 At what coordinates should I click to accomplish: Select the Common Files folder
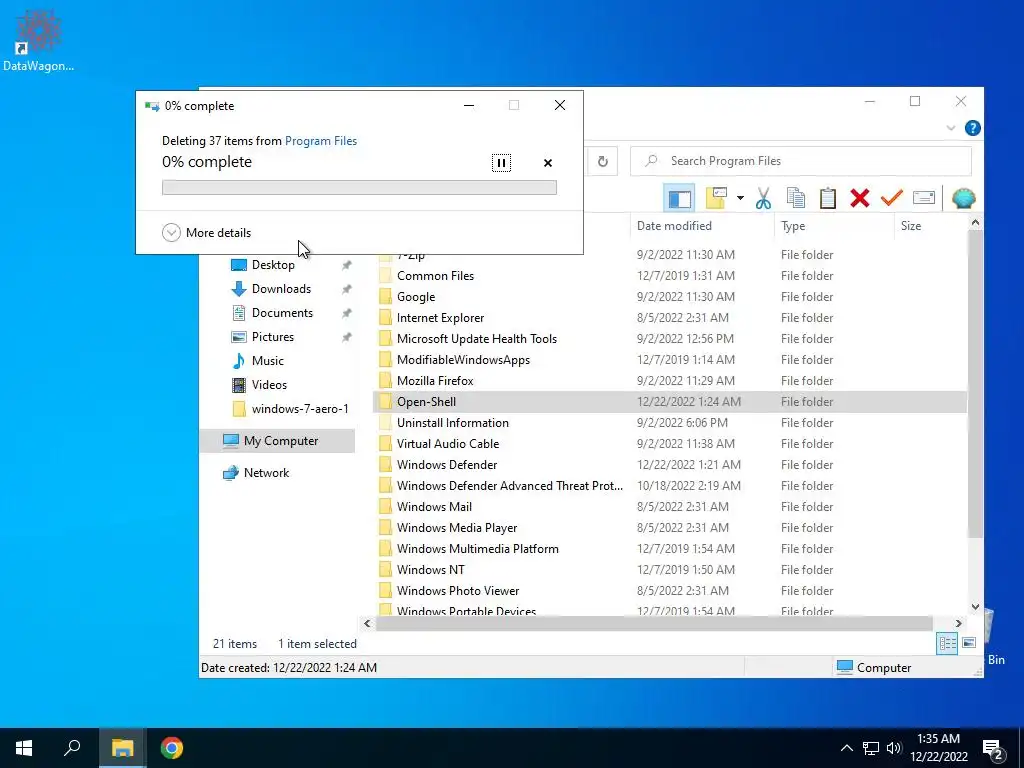tap(435, 276)
